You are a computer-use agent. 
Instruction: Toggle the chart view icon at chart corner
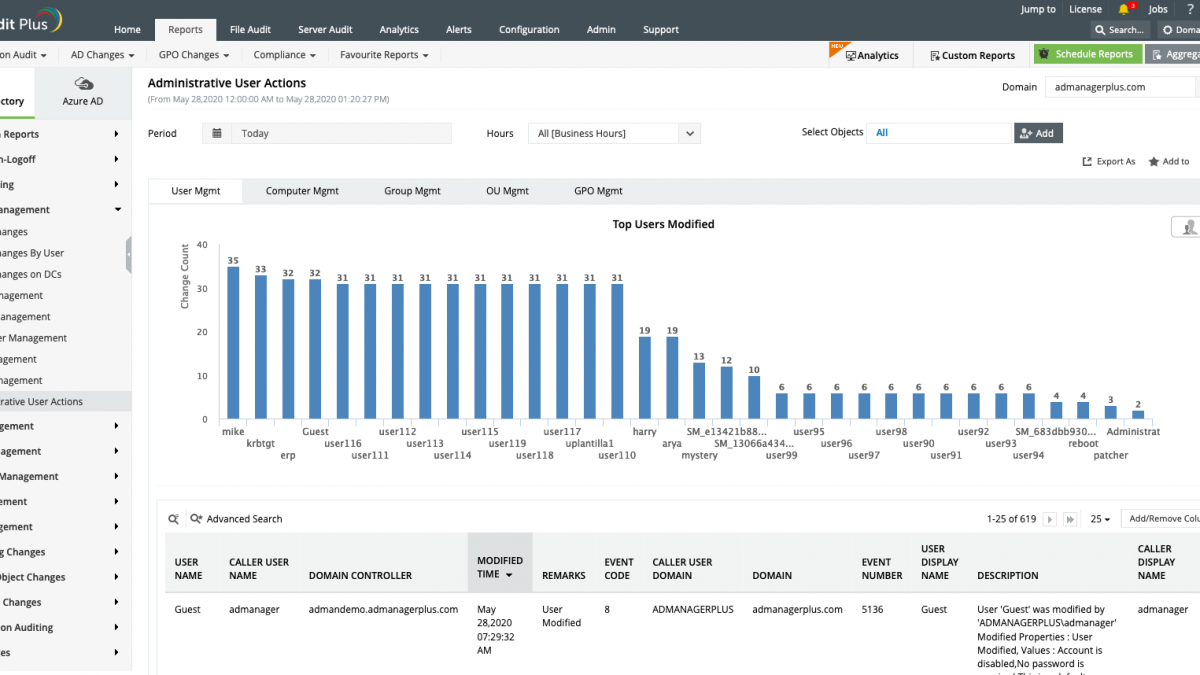(x=1186, y=227)
